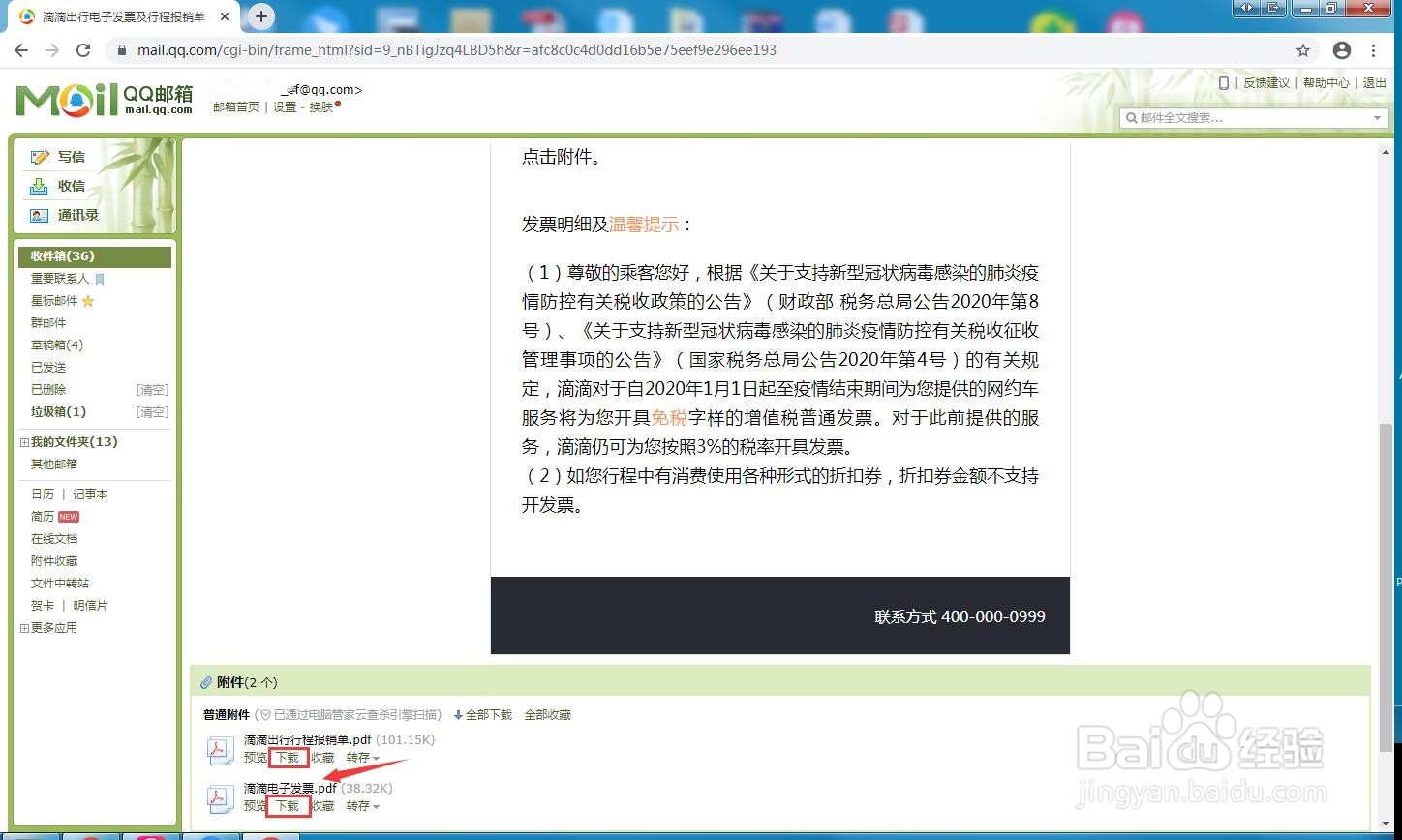The image size is (1402, 840).
Task: Open 帮助中心 link
Action: pyautogui.click(x=1326, y=83)
